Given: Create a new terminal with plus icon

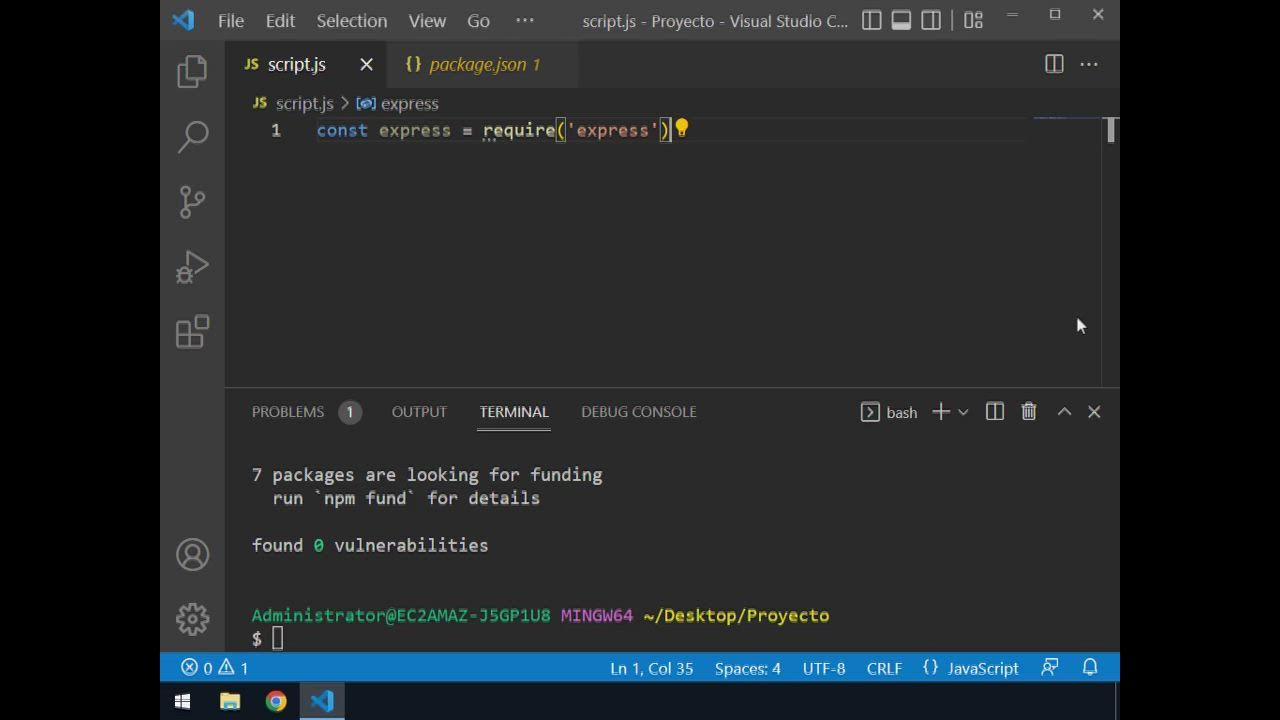Looking at the screenshot, I should [941, 412].
